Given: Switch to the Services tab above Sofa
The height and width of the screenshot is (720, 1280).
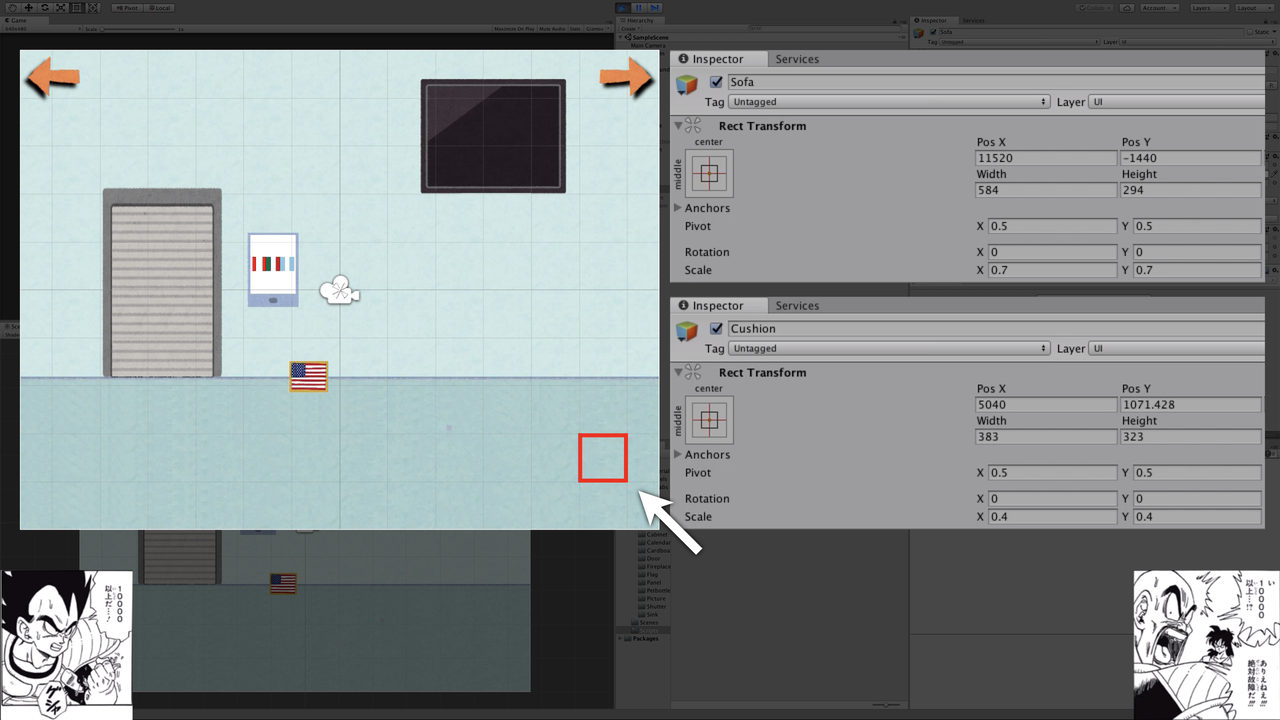Looking at the screenshot, I should [x=797, y=59].
